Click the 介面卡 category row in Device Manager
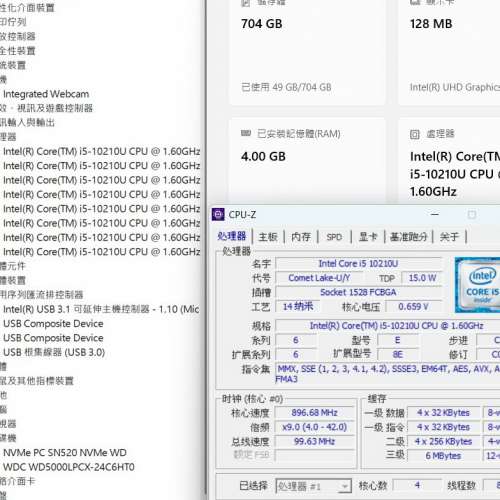This screenshot has width=500, height=500. 18,481
